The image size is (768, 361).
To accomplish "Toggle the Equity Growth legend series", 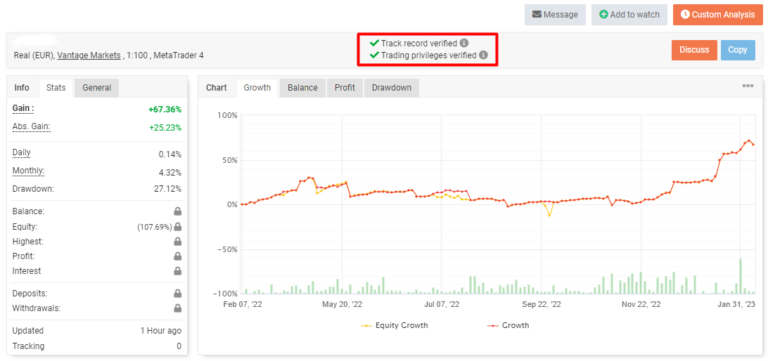I will (x=394, y=325).
